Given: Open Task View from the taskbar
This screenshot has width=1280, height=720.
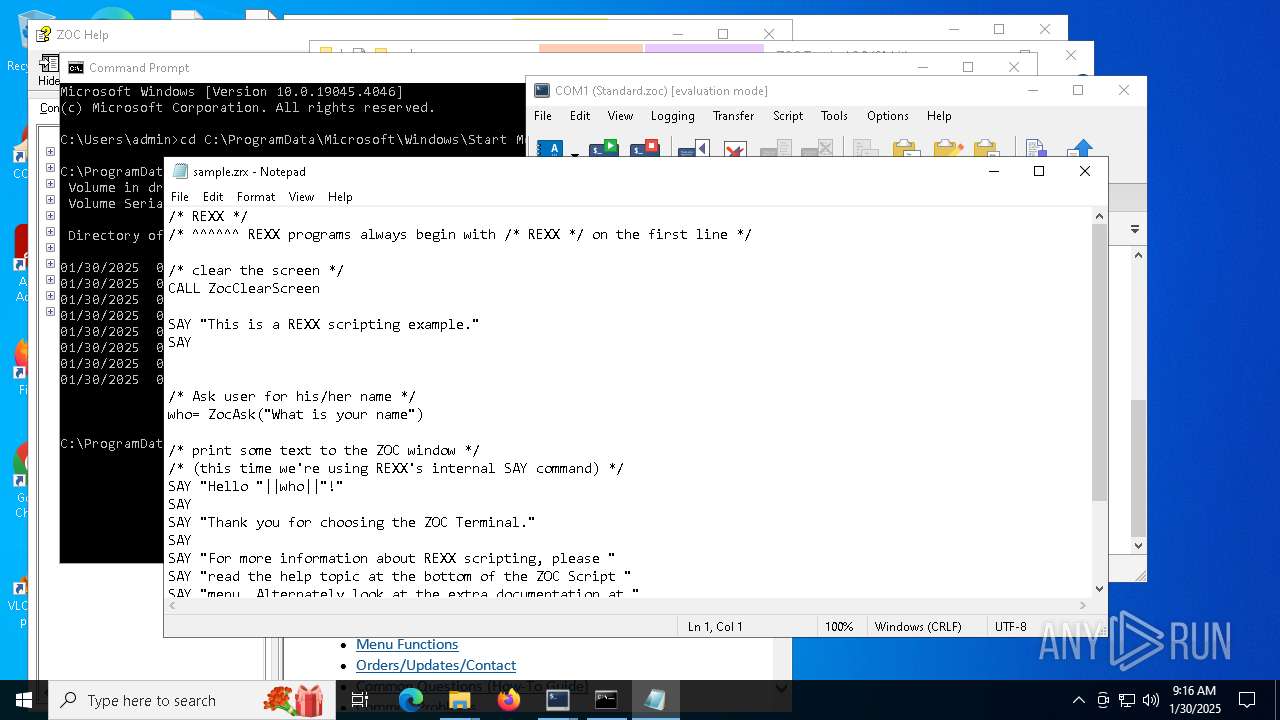Looking at the screenshot, I should pyautogui.click(x=361, y=700).
